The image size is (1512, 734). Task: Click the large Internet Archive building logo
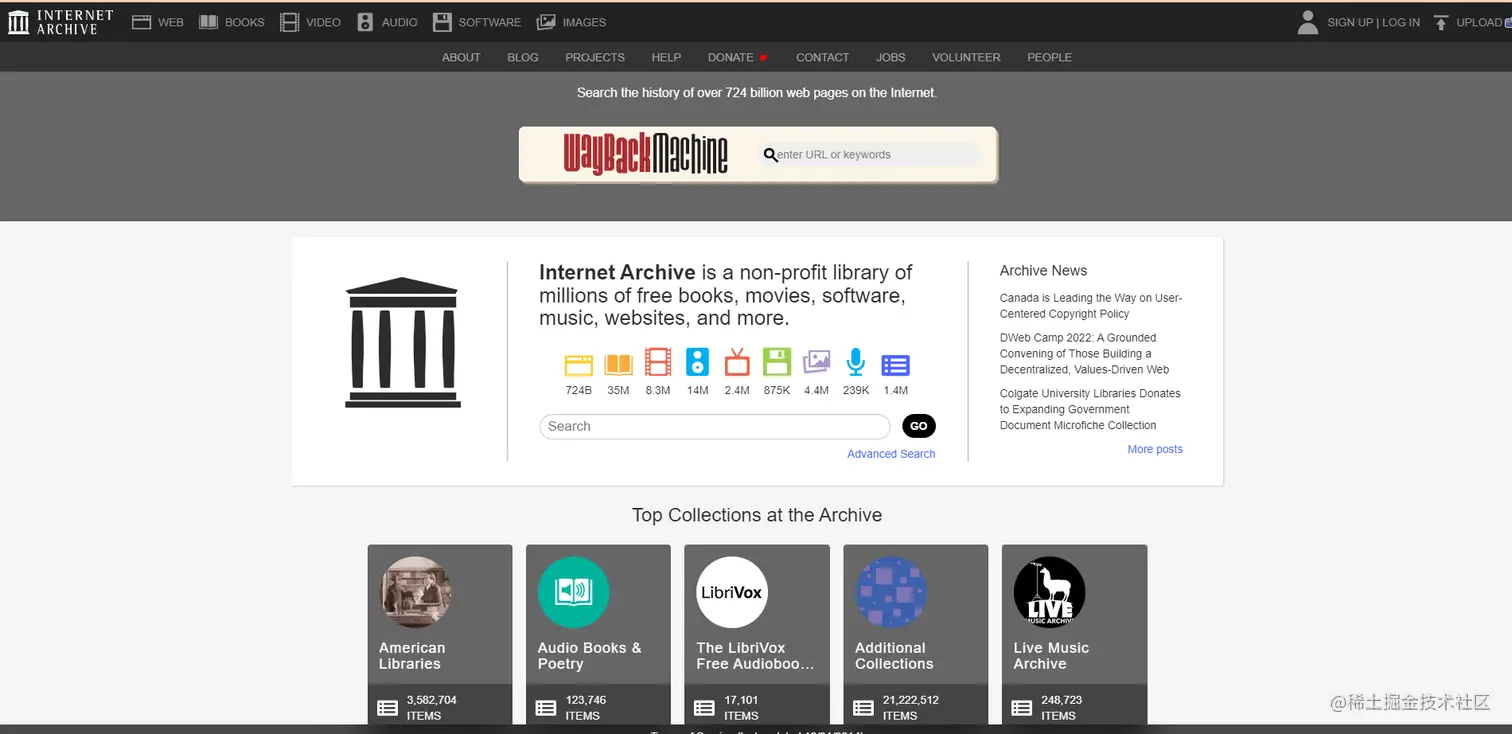point(402,342)
